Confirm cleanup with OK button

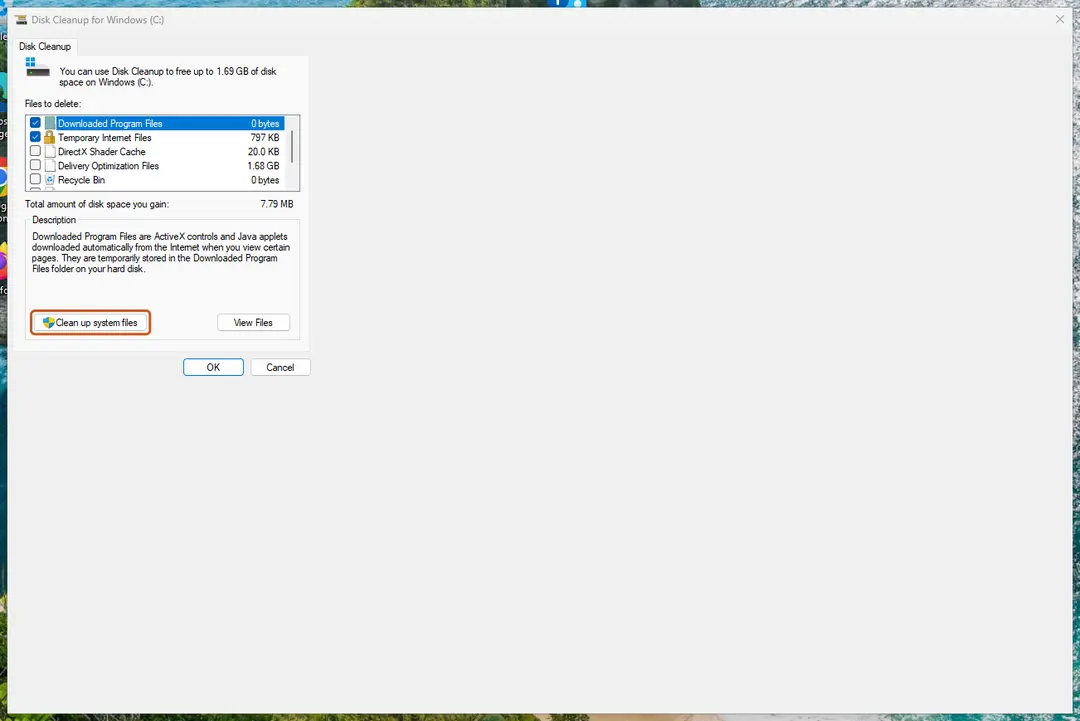click(x=214, y=367)
